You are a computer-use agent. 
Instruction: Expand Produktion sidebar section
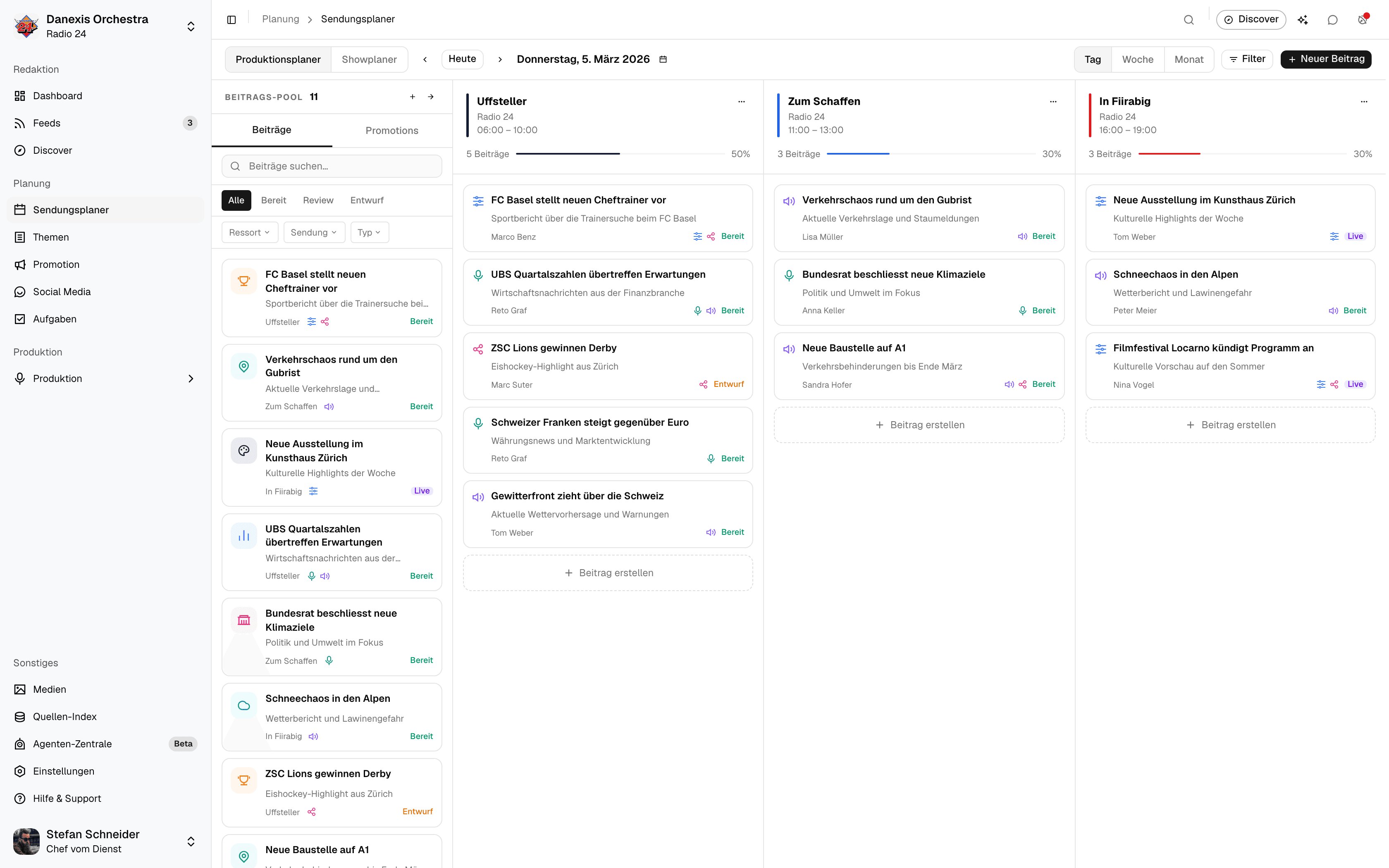pos(105,378)
